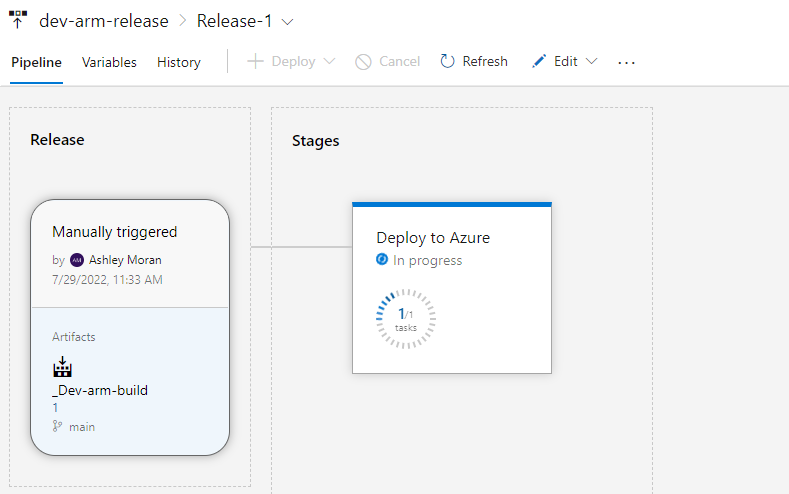Image resolution: width=789 pixels, height=494 pixels.
Task: Expand the Release-1 dropdown chevron
Action: click(289, 21)
